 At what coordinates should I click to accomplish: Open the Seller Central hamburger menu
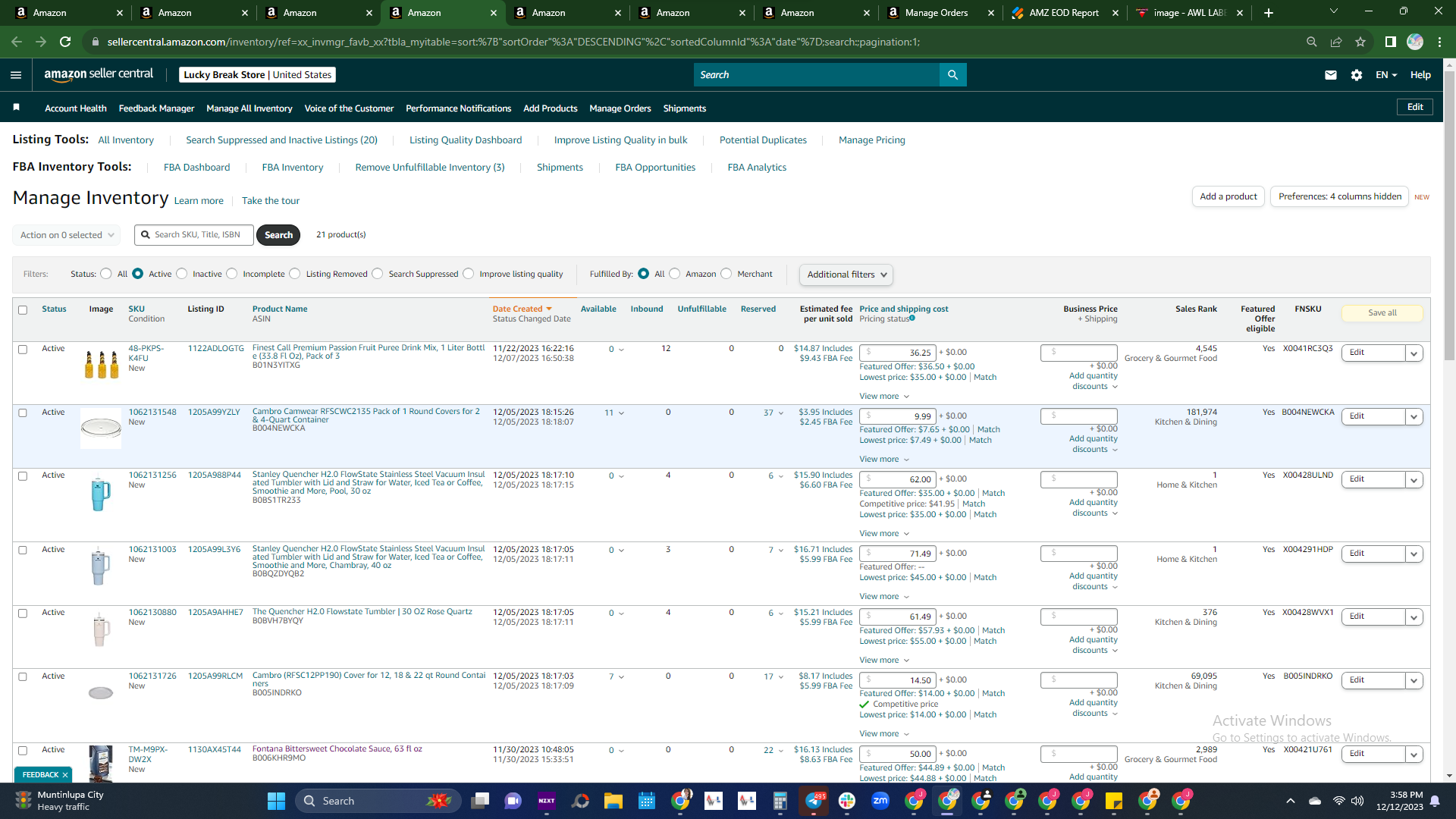[x=16, y=74]
